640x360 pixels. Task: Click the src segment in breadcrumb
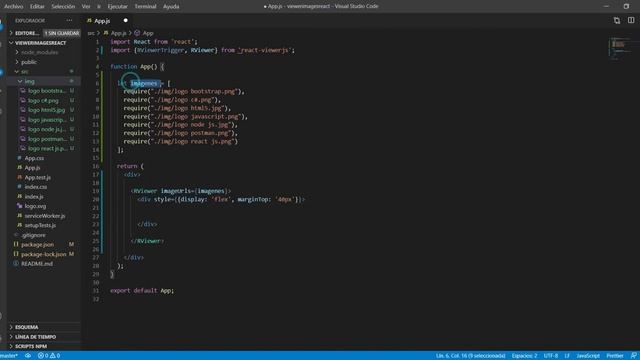[x=91, y=33]
